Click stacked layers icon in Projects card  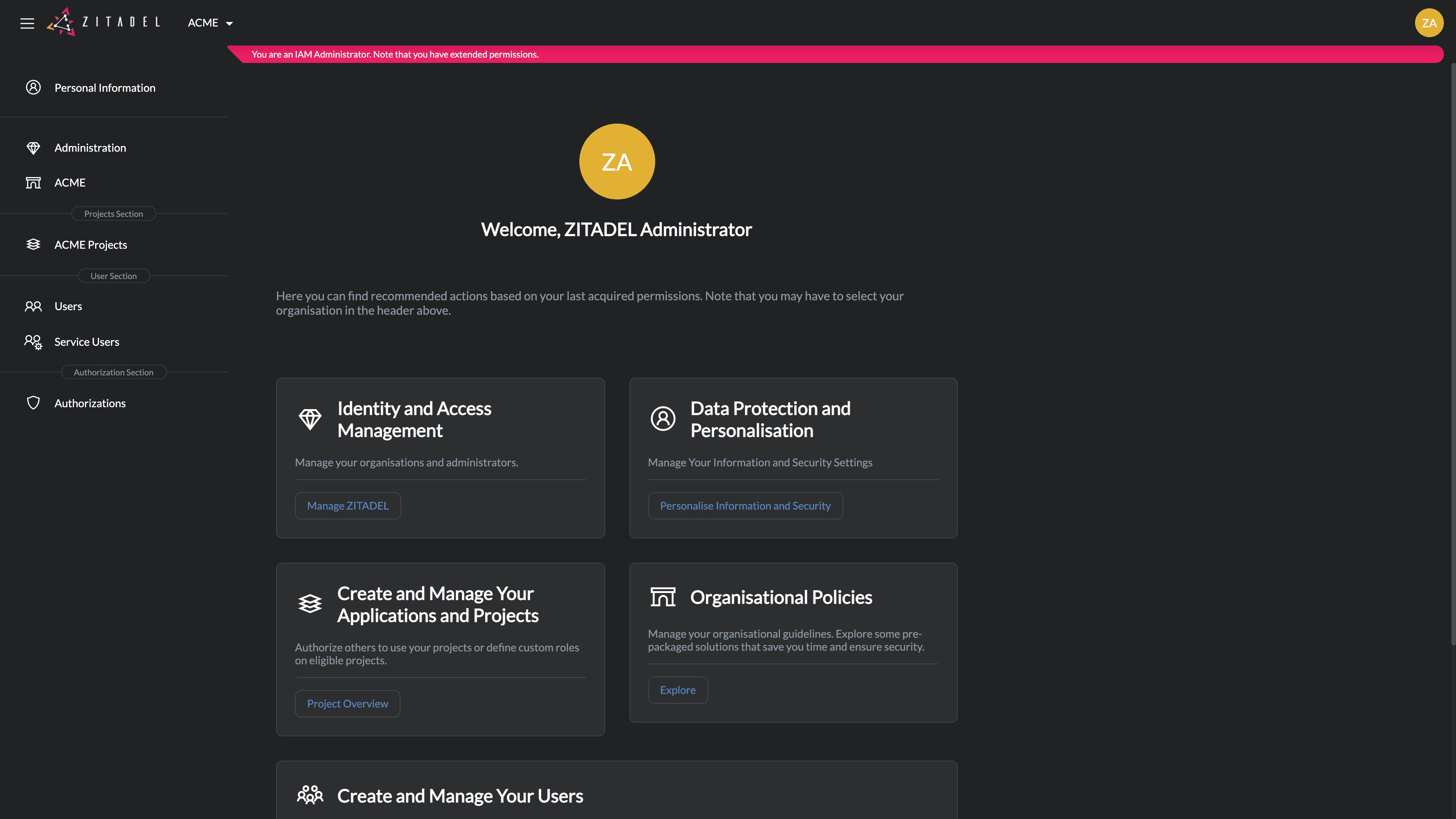point(310,604)
